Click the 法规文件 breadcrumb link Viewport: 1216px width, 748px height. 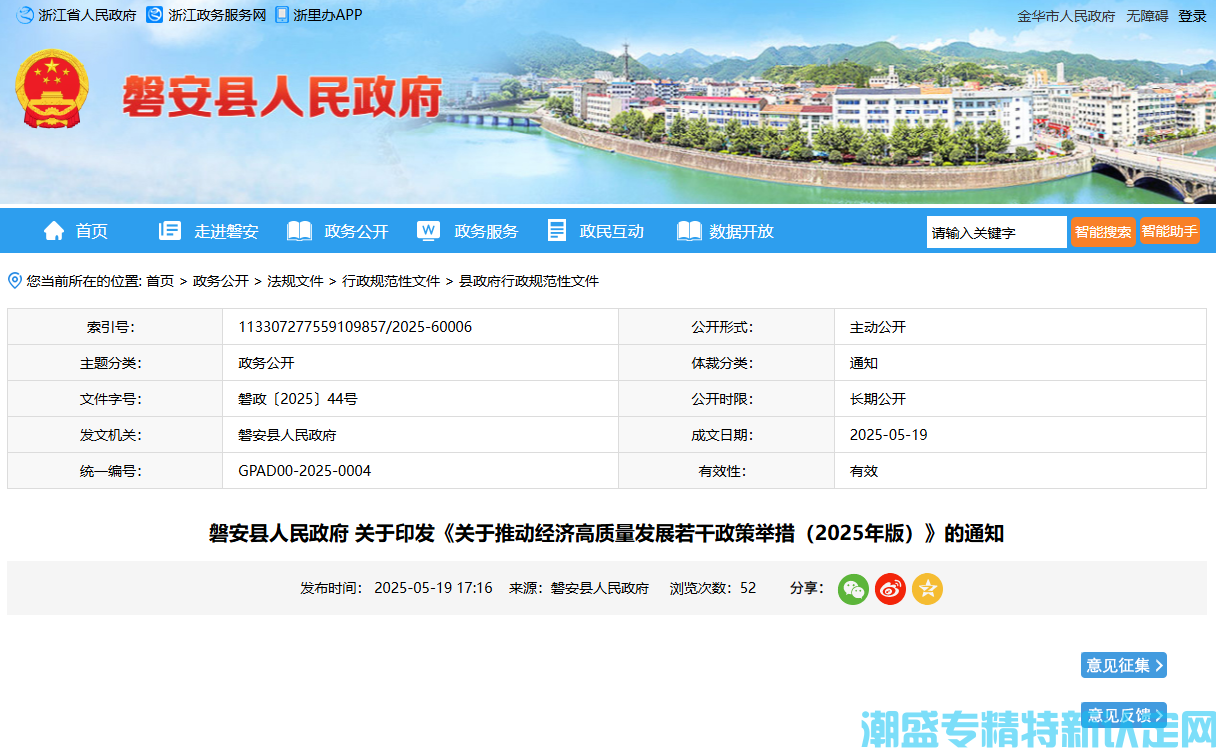(x=295, y=281)
